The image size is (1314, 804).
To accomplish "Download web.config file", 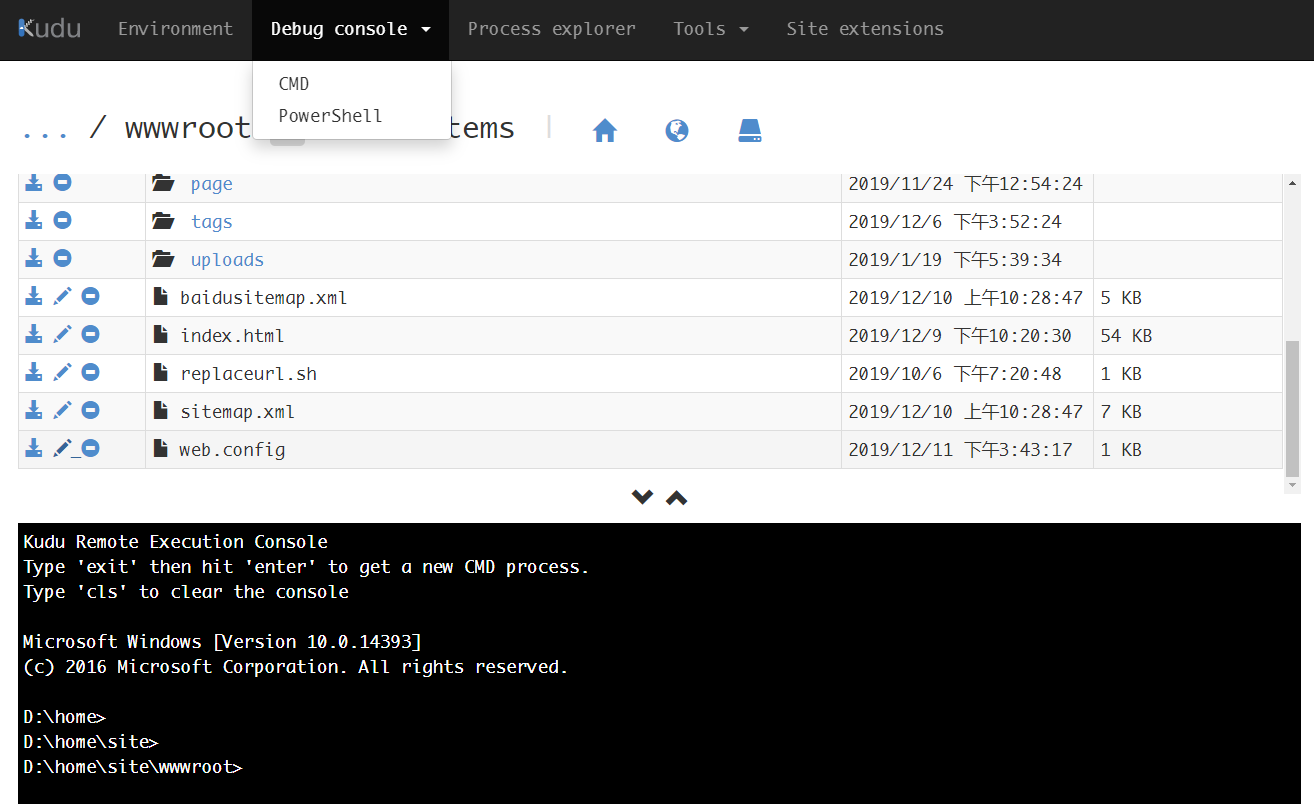I will click(33, 448).
